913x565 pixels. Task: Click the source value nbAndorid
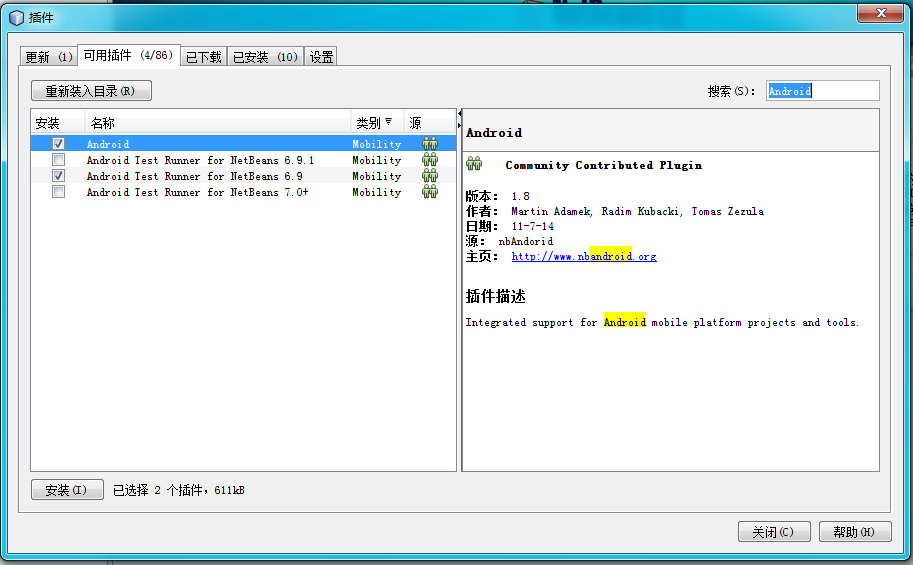526,241
